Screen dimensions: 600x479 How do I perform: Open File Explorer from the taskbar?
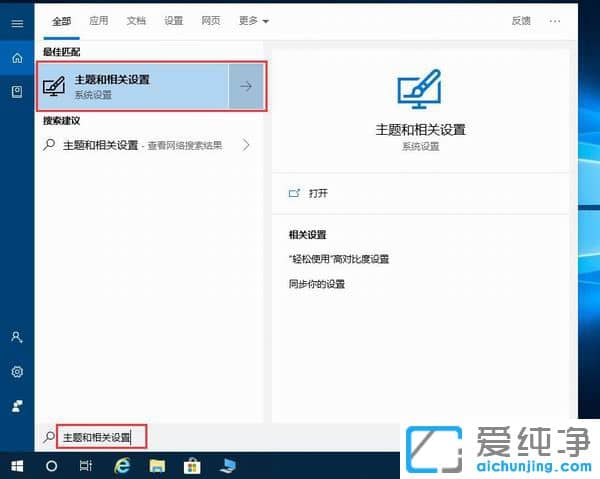point(157,466)
